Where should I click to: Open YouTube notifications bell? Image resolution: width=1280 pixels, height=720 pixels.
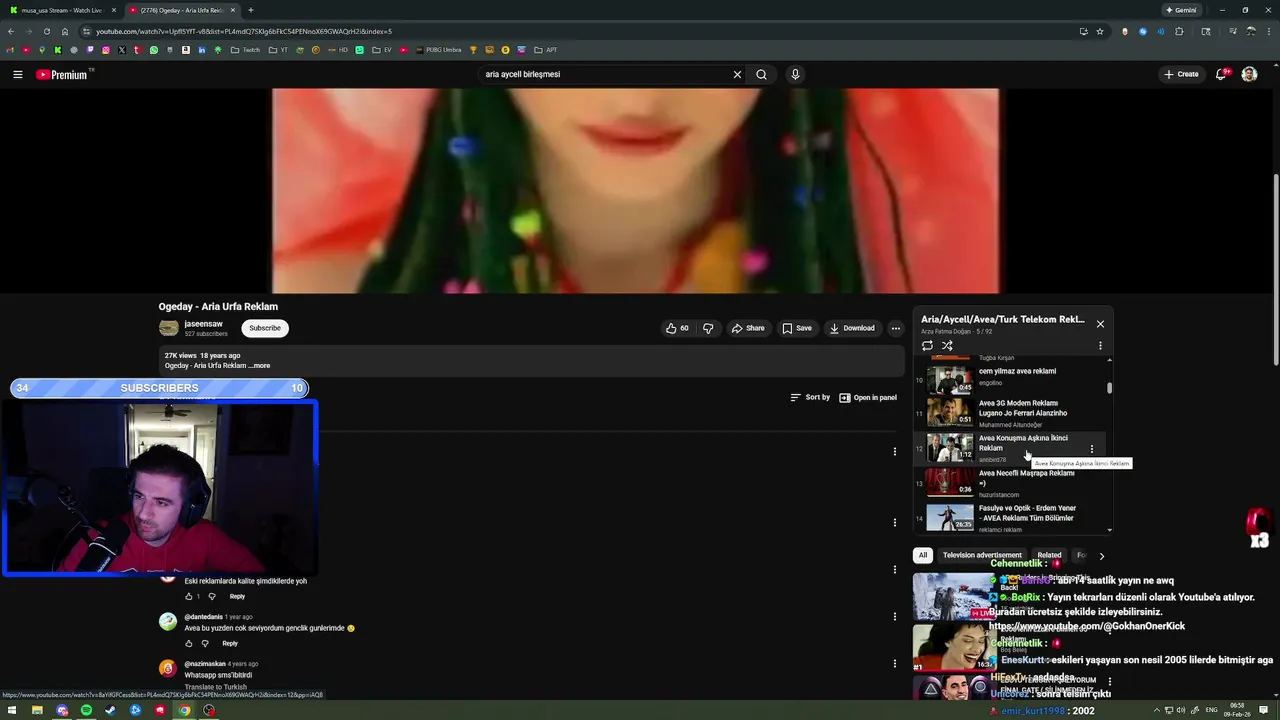(1221, 74)
